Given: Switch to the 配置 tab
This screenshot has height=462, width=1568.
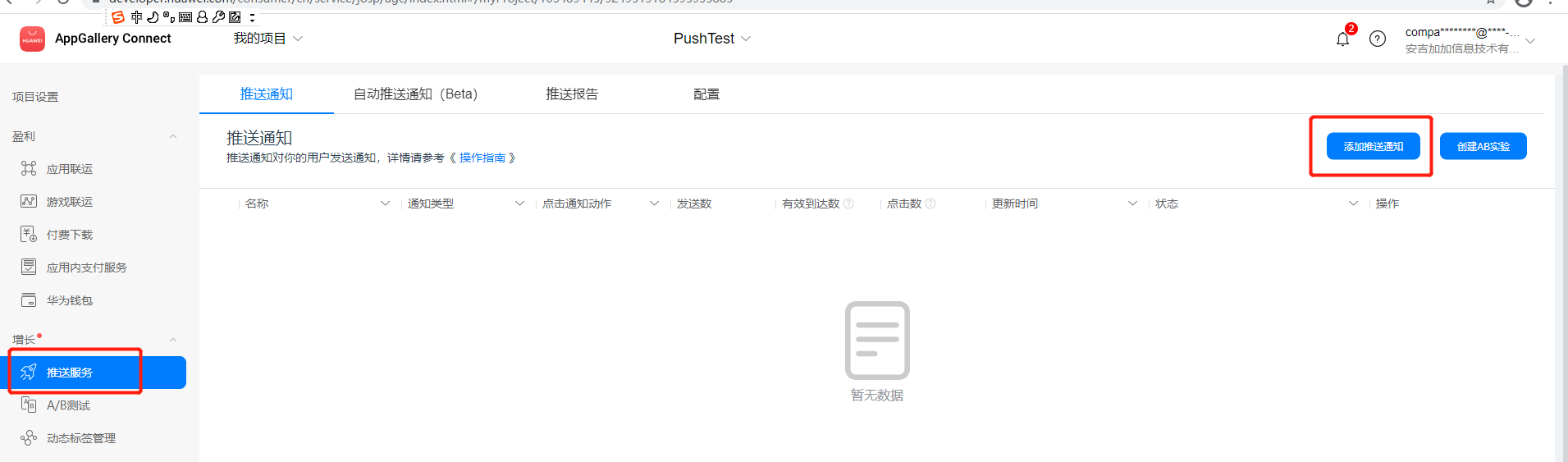Looking at the screenshot, I should point(706,94).
